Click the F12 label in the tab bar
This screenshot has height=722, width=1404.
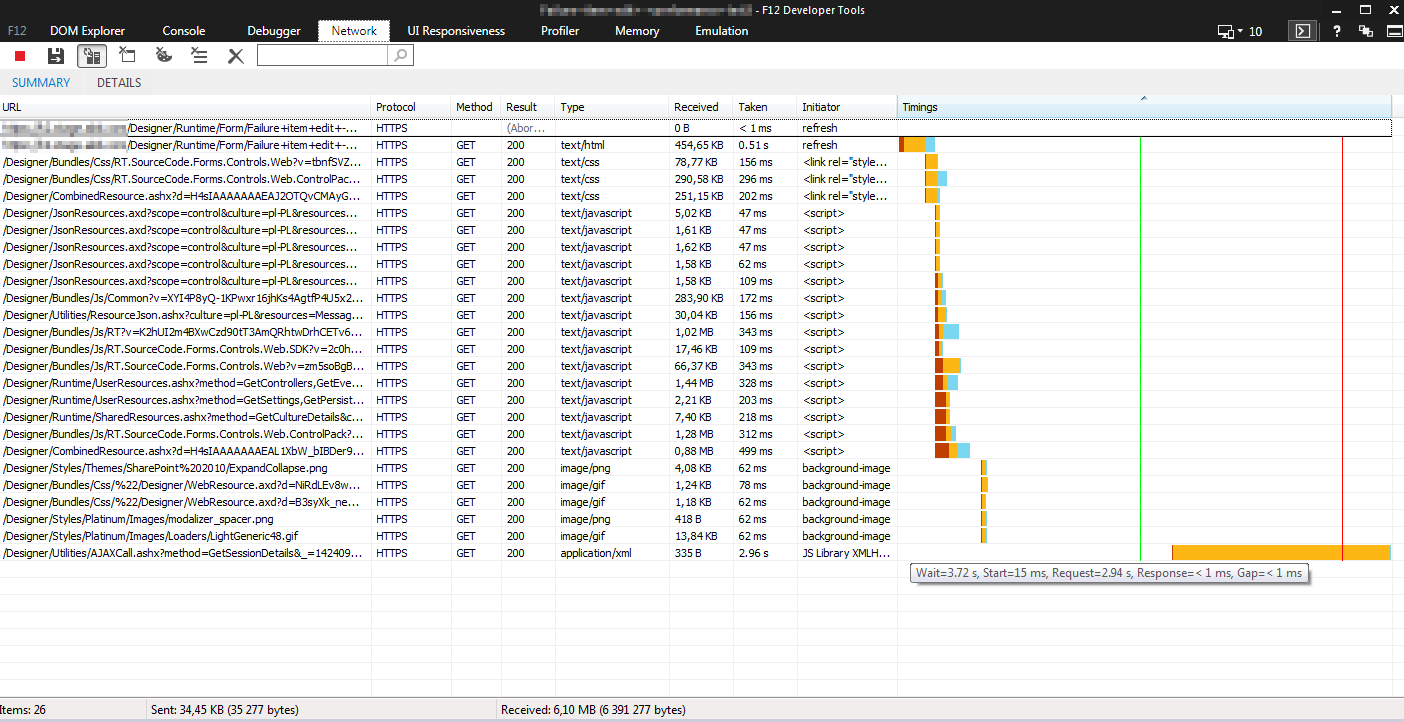click(x=17, y=31)
